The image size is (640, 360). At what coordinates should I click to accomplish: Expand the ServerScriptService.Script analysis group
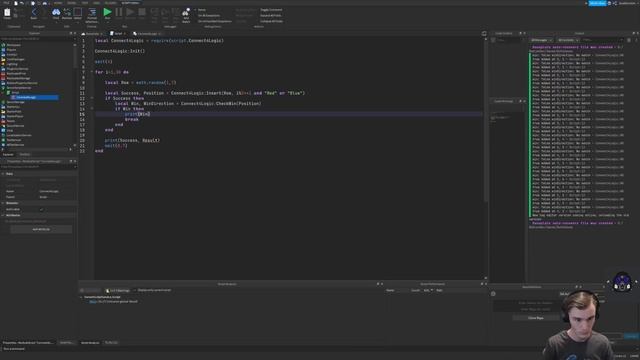click(x=81, y=297)
